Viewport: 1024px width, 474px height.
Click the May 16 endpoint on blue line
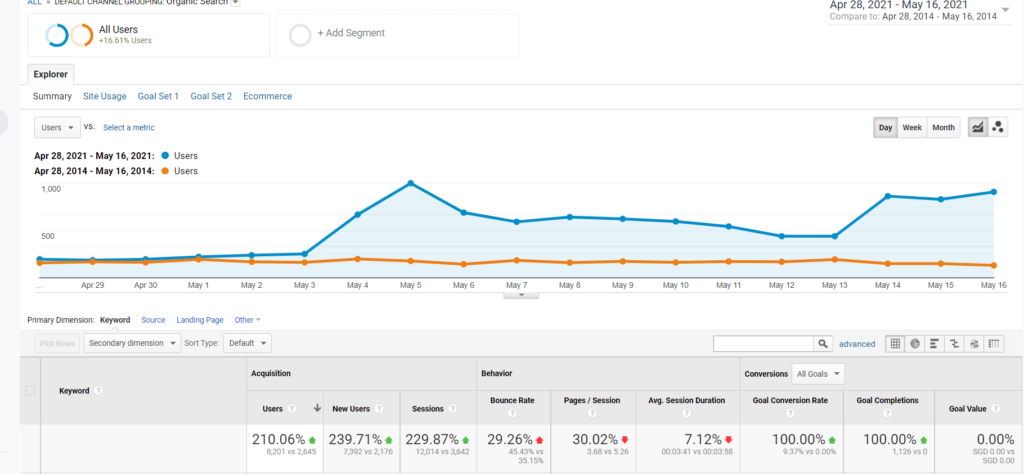(993, 192)
